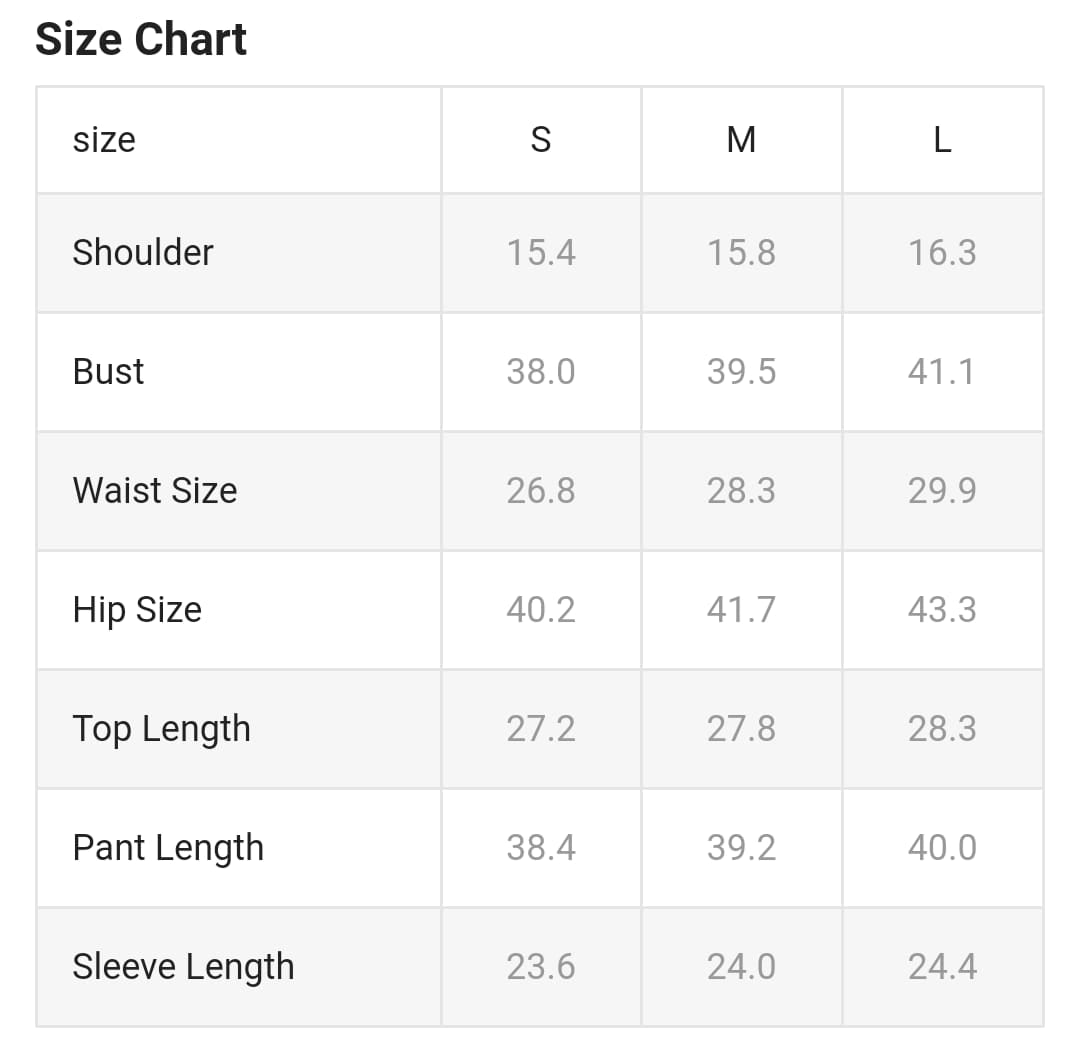Viewport: 1080px width, 1040px height.
Task: Click the Pant Length row label
Action: 168,848
